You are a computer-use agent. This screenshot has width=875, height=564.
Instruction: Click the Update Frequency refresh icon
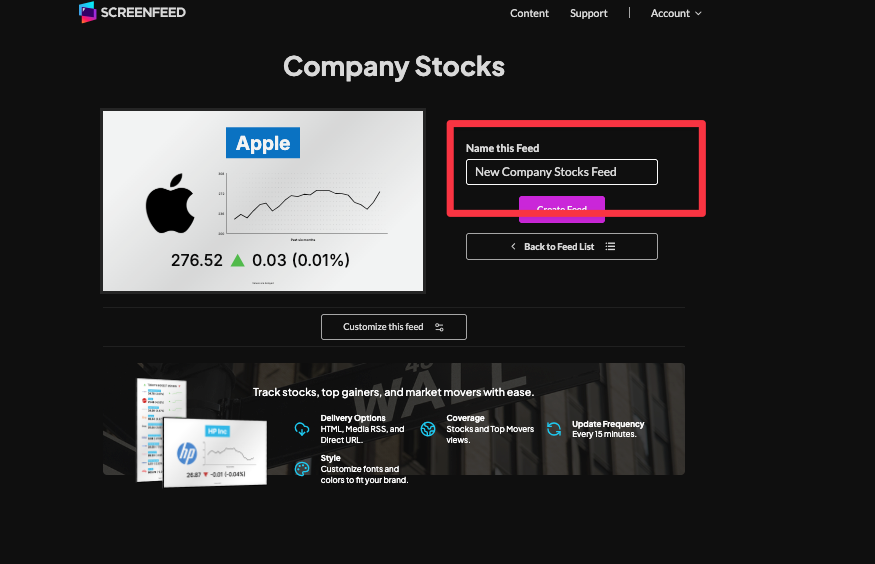point(554,429)
